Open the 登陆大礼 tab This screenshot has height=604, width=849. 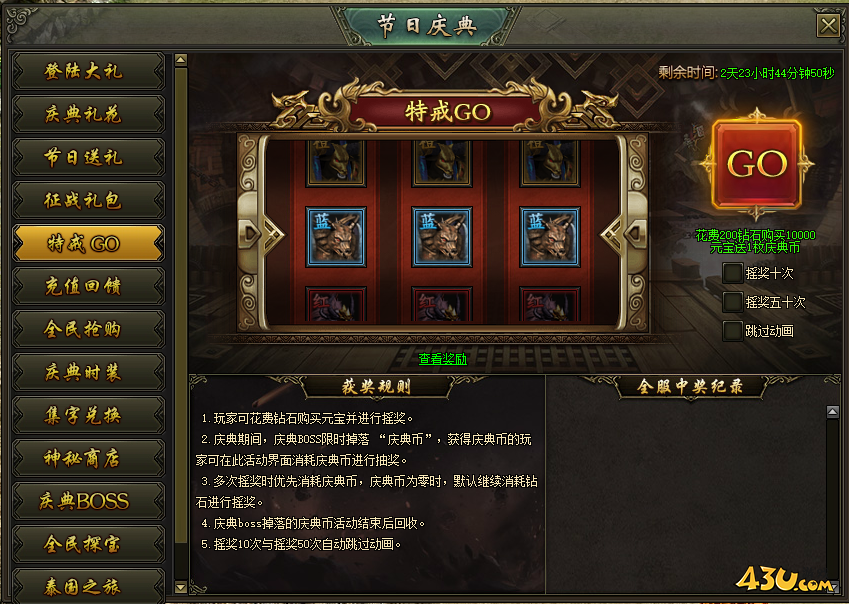click(x=88, y=71)
